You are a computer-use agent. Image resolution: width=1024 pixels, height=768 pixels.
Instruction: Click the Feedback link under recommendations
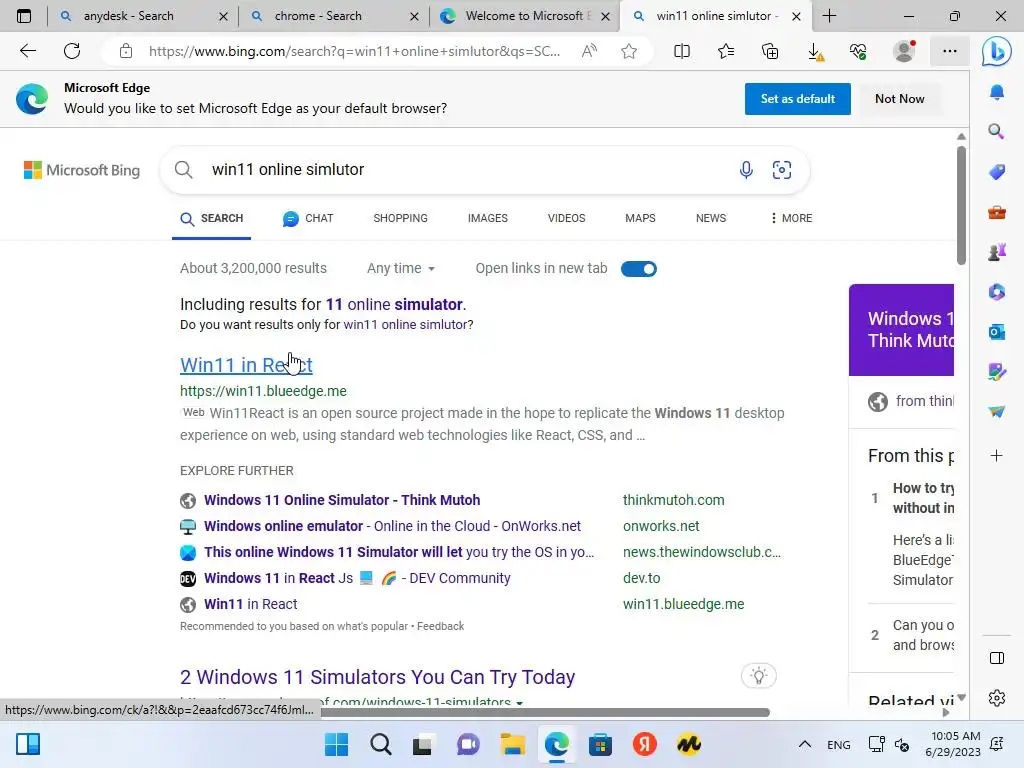pos(440,626)
